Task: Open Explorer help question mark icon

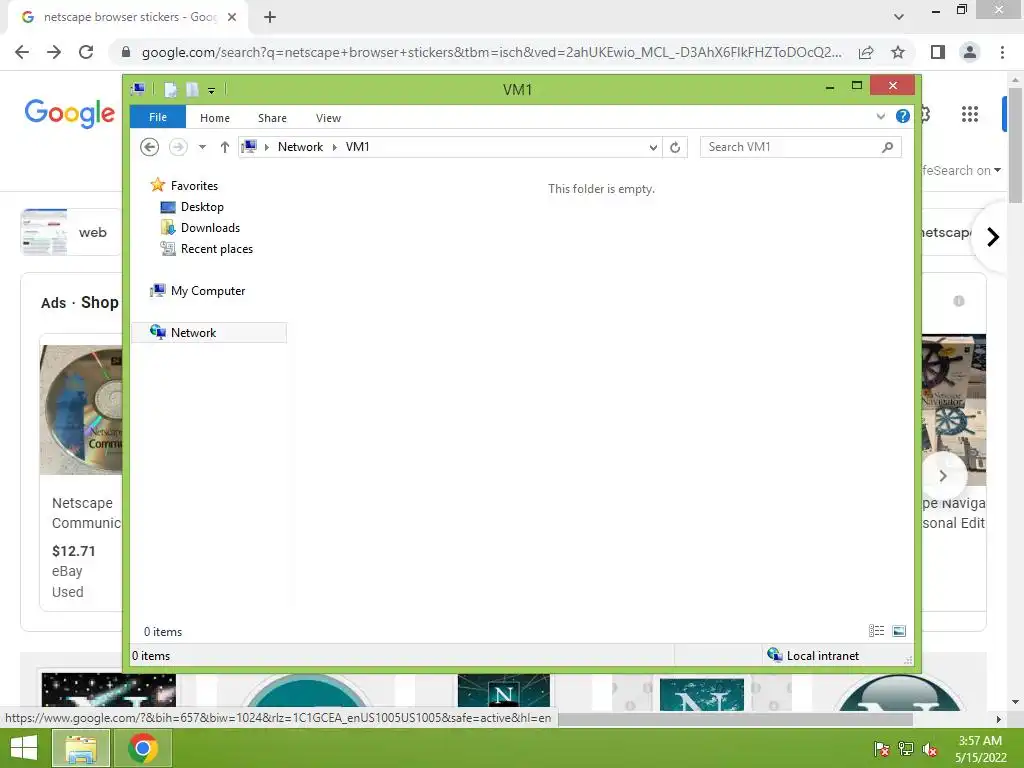Action: point(903,116)
